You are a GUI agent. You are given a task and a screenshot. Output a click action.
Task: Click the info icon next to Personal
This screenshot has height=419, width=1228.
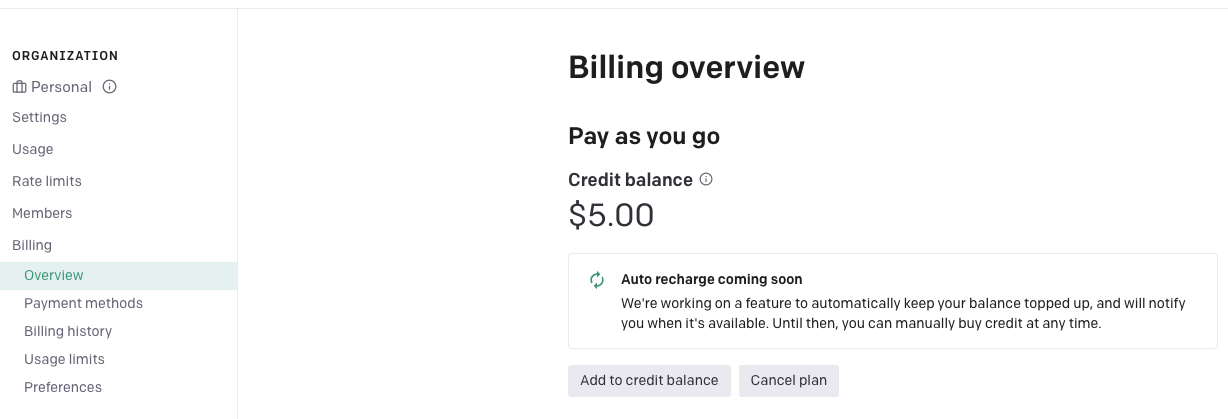(110, 87)
